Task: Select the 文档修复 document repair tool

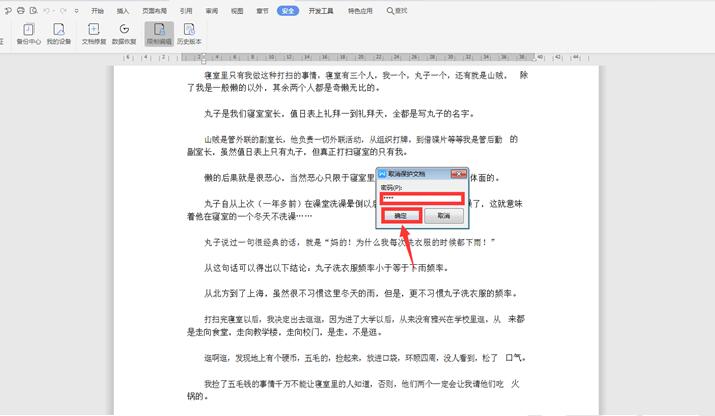Action: (x=94, y=34)
